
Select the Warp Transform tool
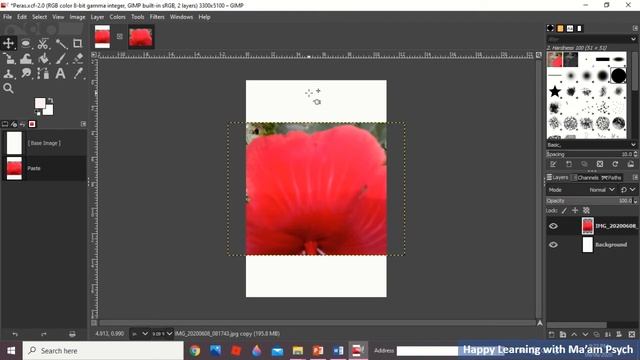pos(26,59)
